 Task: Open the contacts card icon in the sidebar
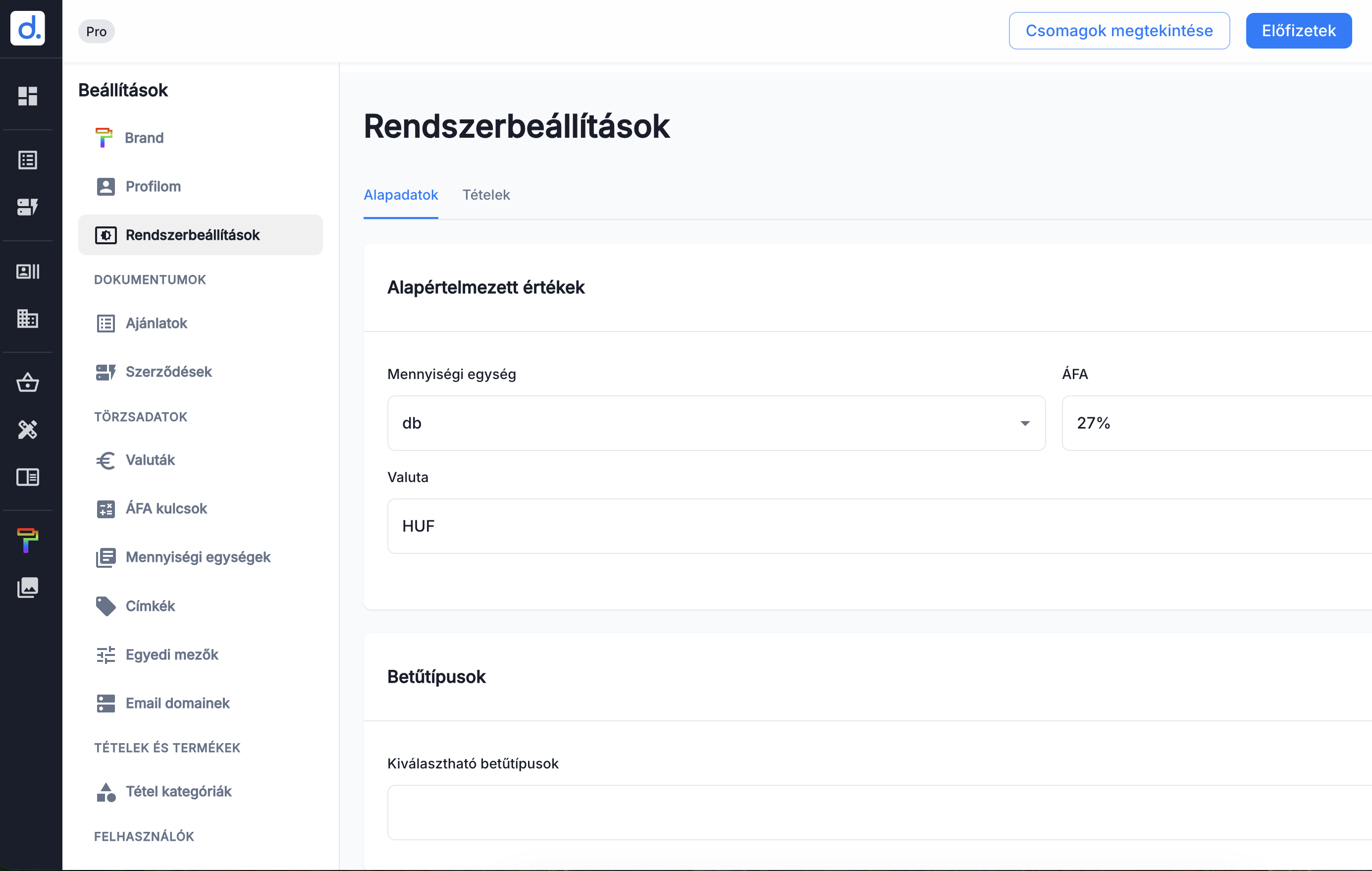point(27,272)
